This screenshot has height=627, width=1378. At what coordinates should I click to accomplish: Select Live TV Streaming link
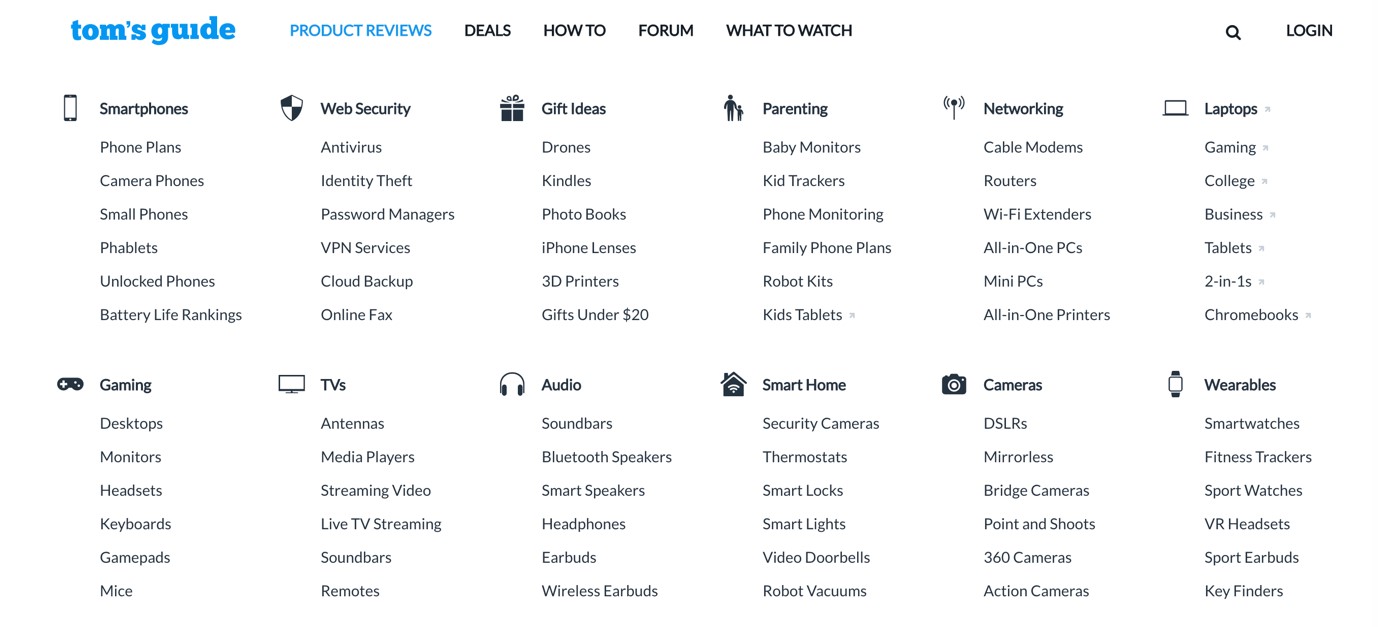[381, 523]
